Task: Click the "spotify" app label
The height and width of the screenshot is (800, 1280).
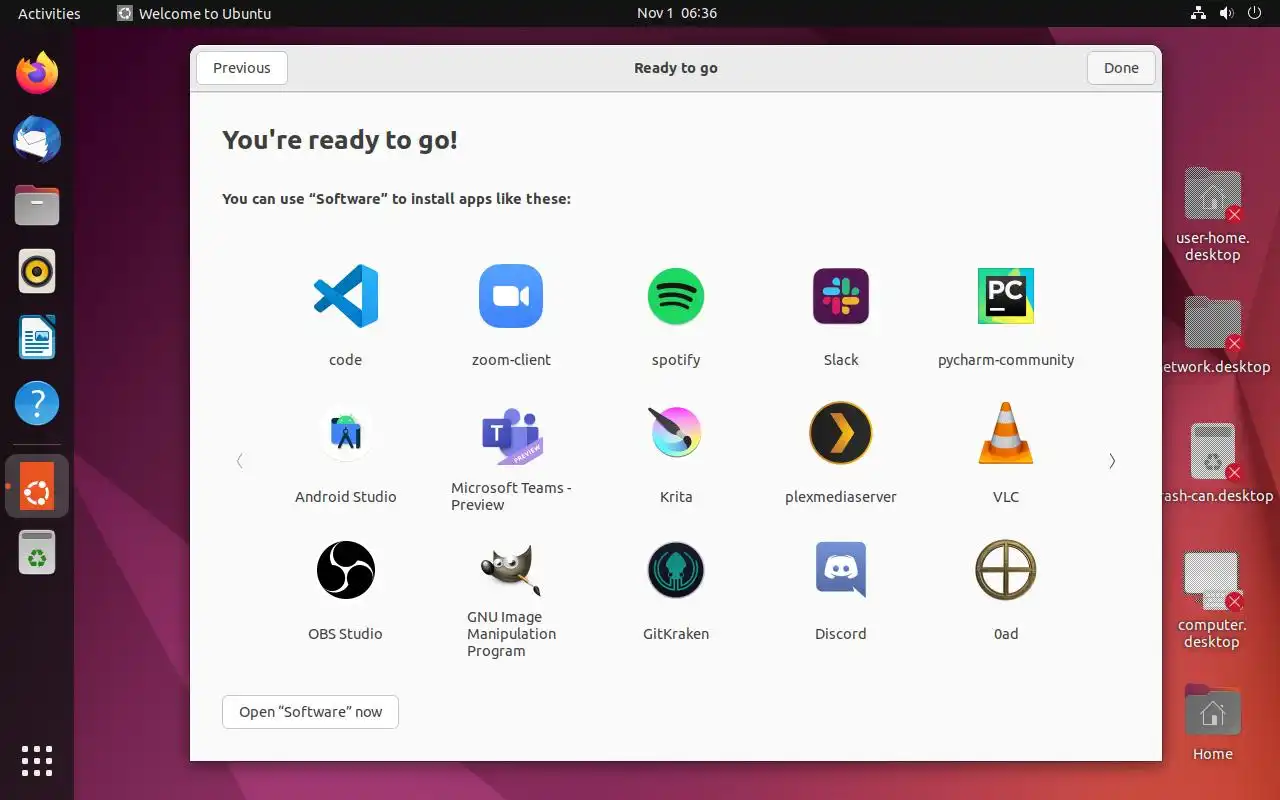Action: [676, 360]
